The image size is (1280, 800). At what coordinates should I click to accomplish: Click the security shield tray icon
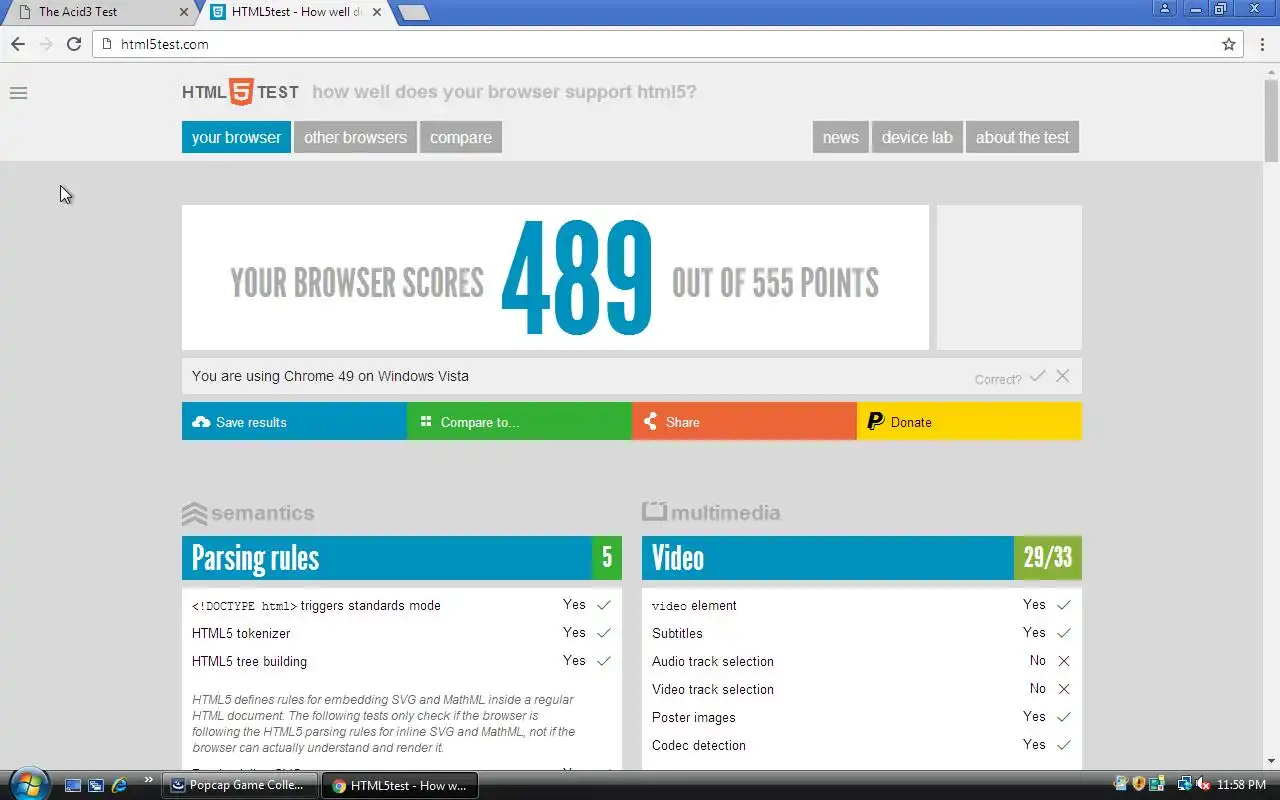(1138, 785)
